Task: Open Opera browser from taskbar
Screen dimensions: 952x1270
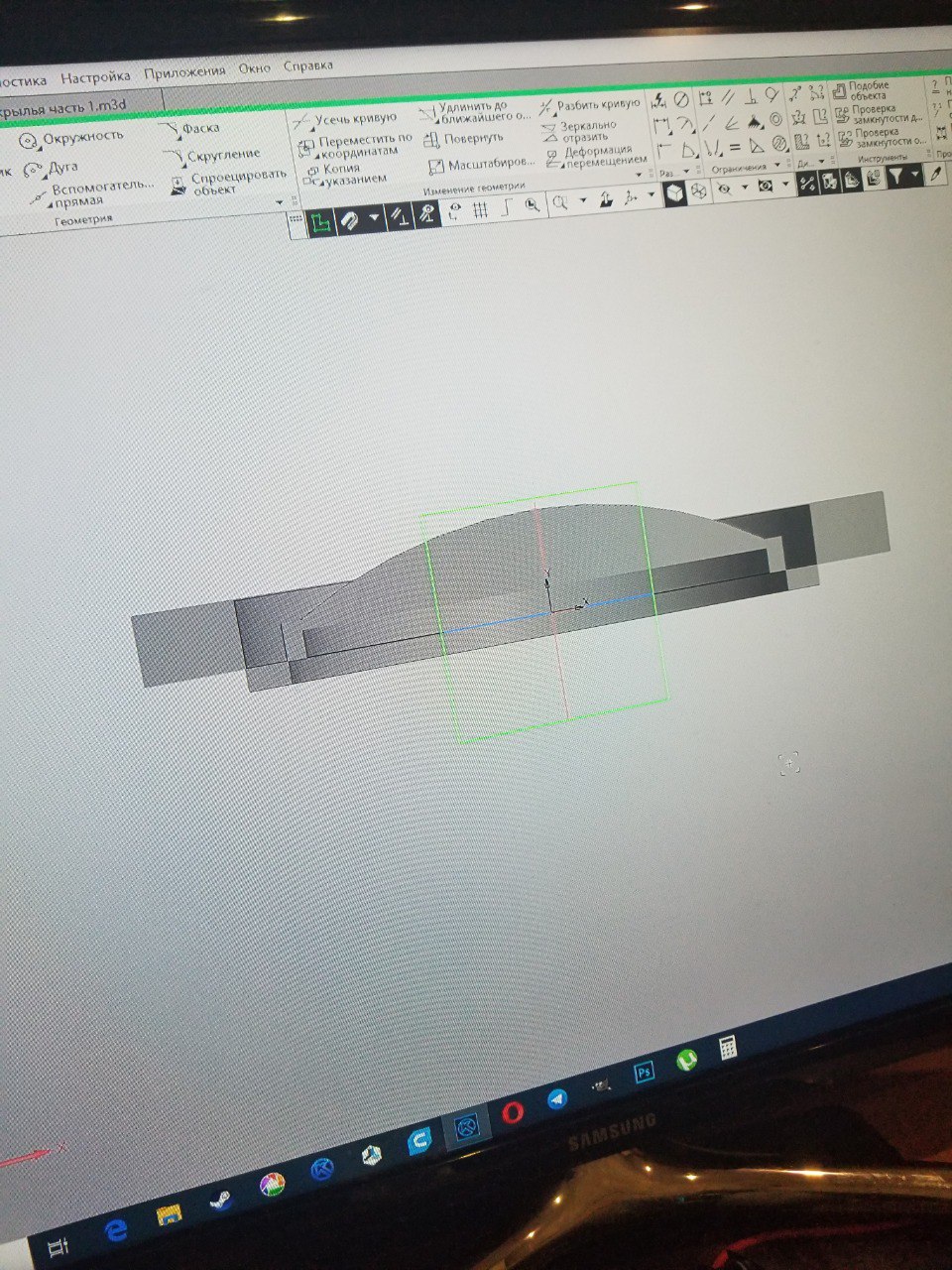Action: [513, 1113]
